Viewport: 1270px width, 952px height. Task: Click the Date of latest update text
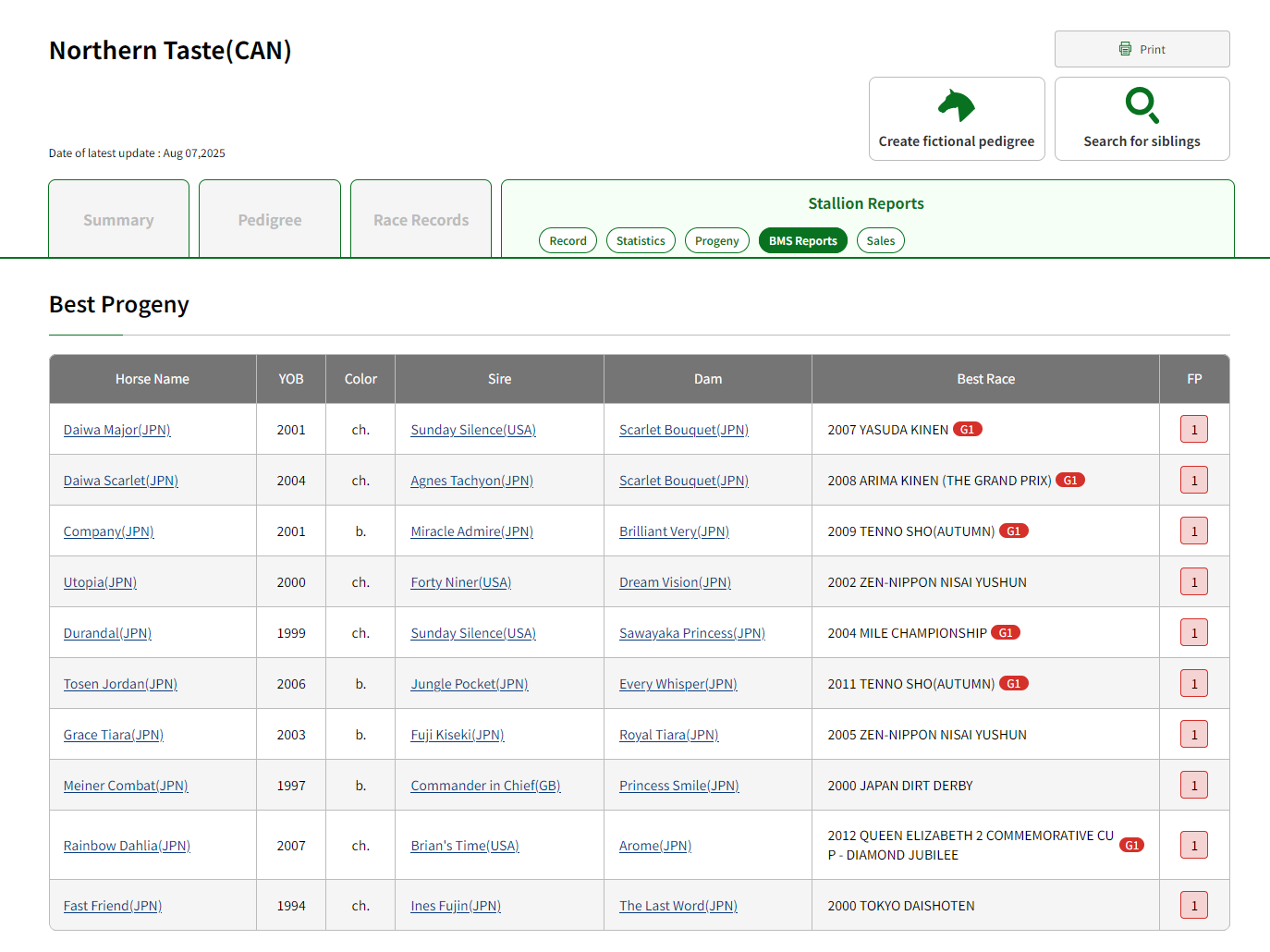pyautogui.click(x=137, y=153)
